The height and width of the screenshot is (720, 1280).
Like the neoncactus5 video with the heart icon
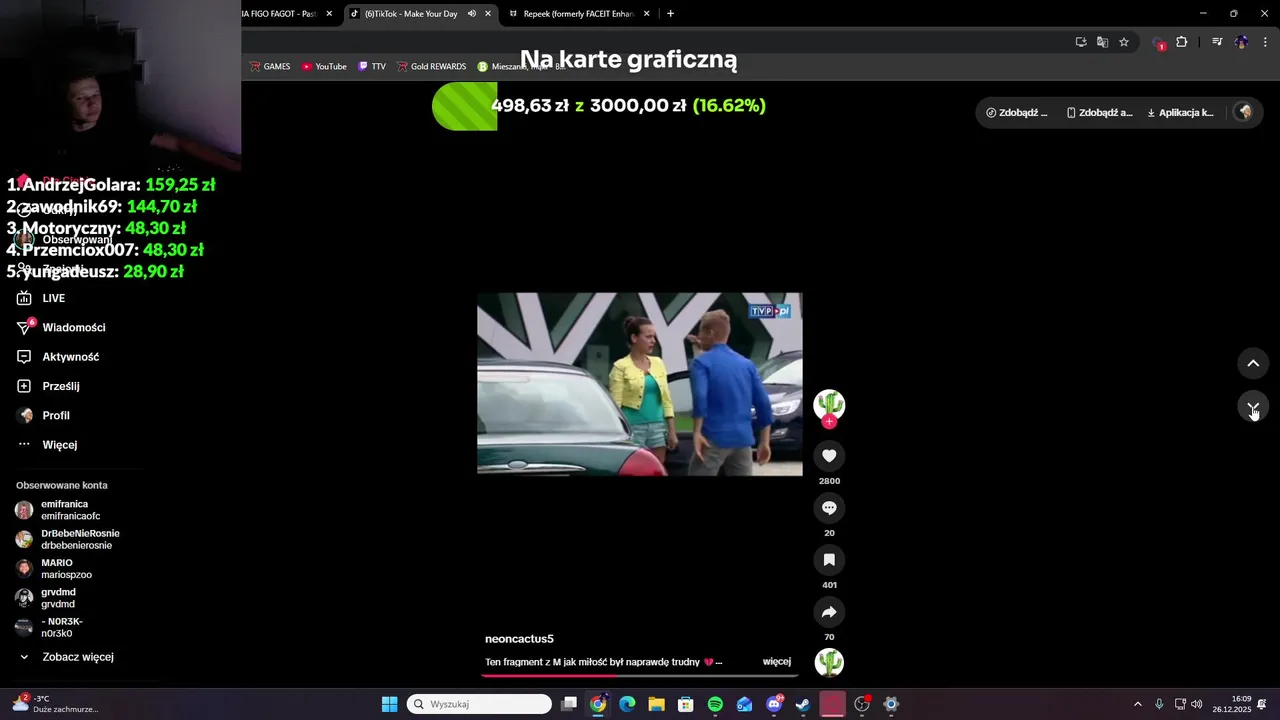pos(829,456)
